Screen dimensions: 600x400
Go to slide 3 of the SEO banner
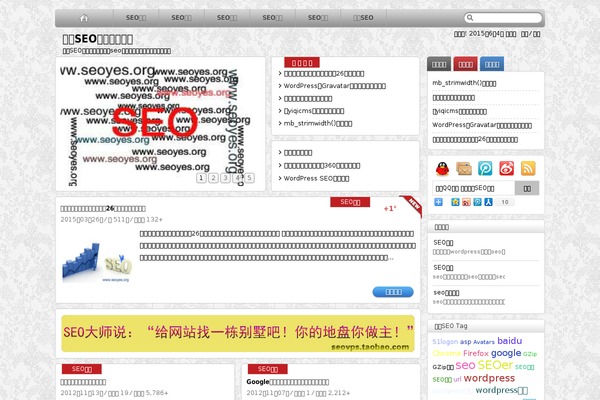[x=225, y=178]
